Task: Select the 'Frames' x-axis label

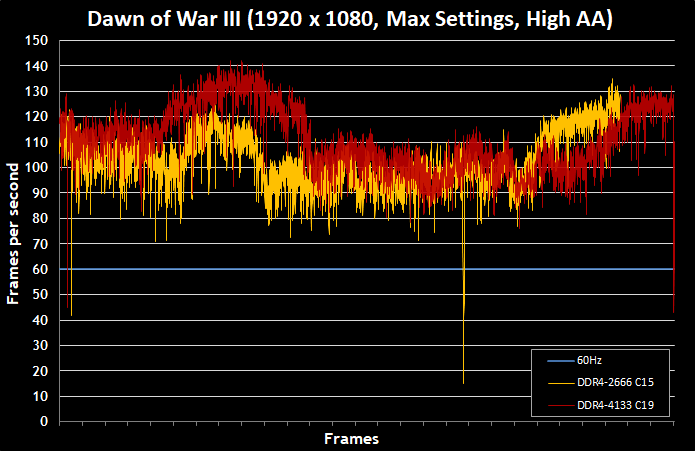Action: 351,439
